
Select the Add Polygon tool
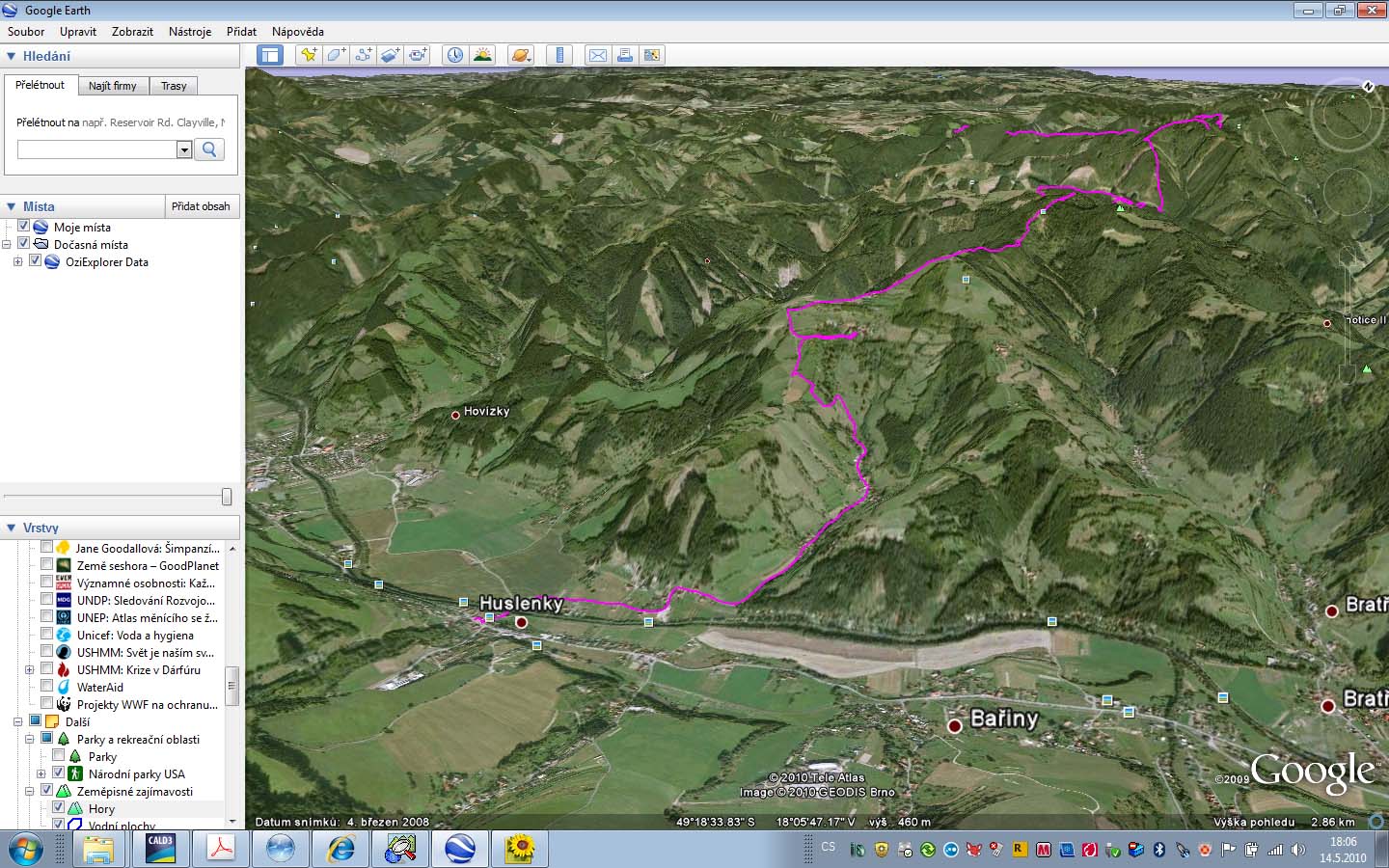336,55
